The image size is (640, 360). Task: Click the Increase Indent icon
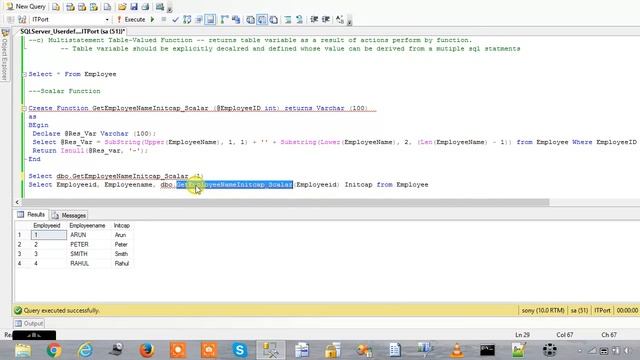(326, 20)
